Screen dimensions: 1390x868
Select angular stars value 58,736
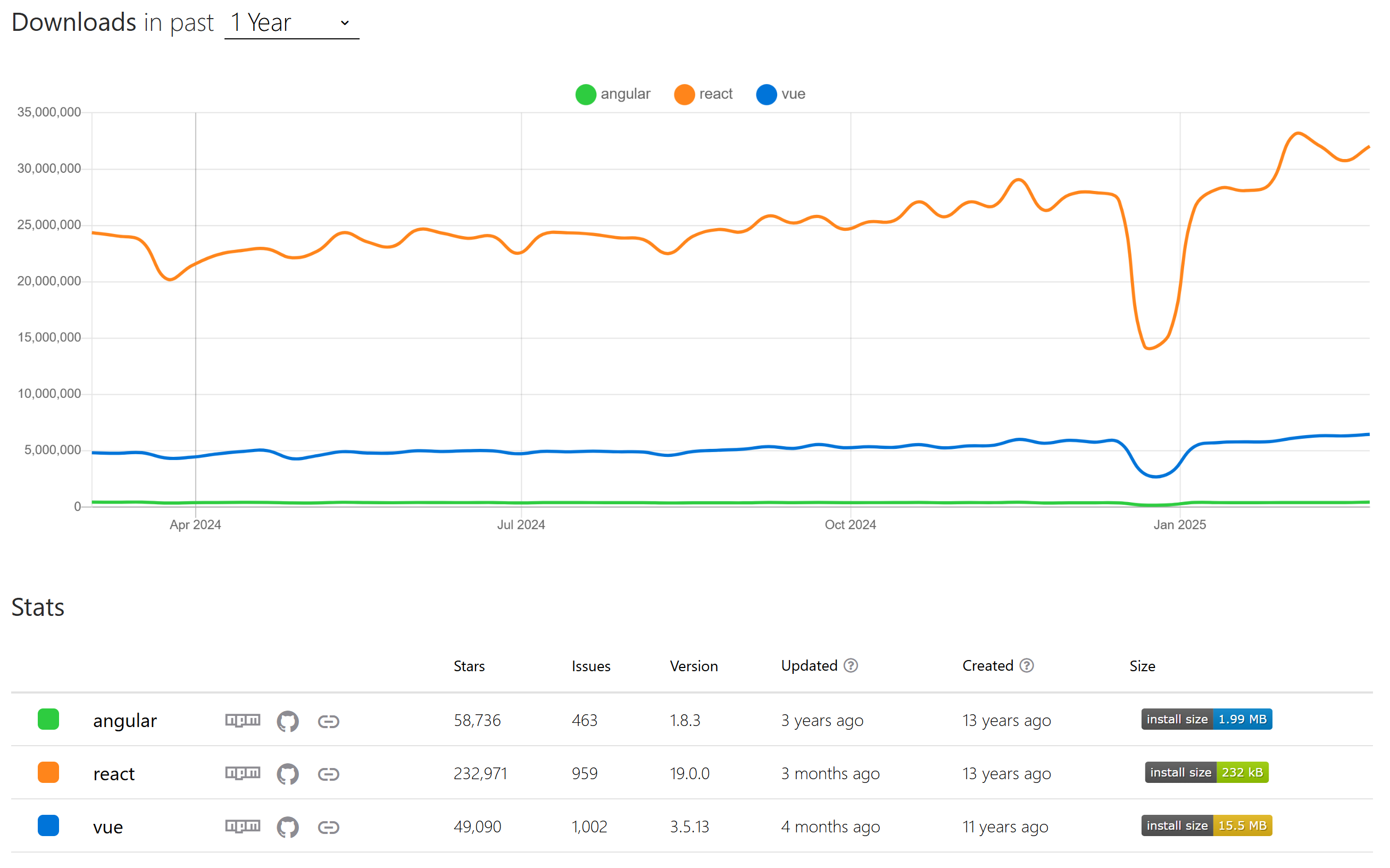(x=477, y=721)
